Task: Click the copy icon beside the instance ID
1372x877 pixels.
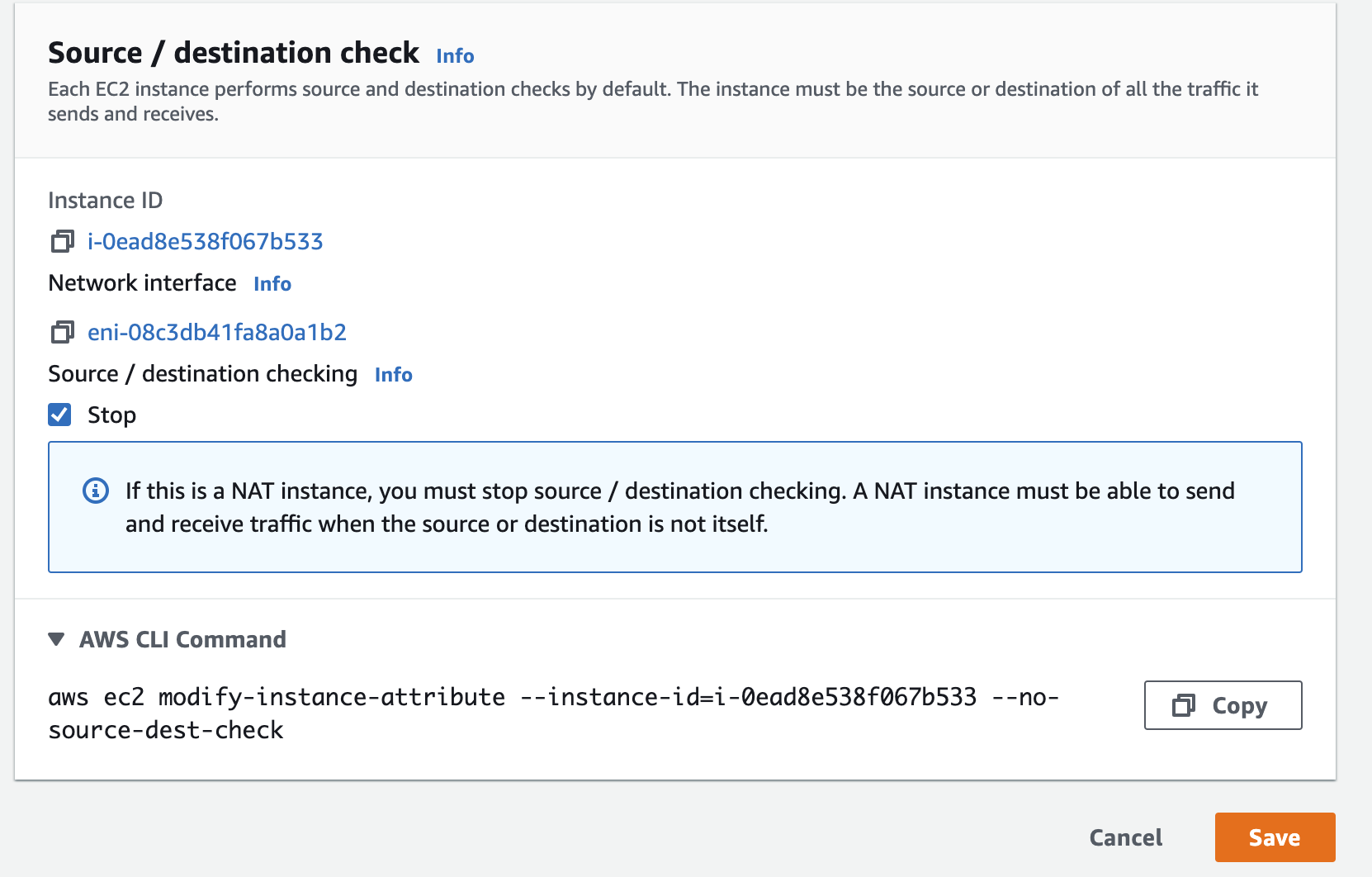Action: [x=62, y=241]
